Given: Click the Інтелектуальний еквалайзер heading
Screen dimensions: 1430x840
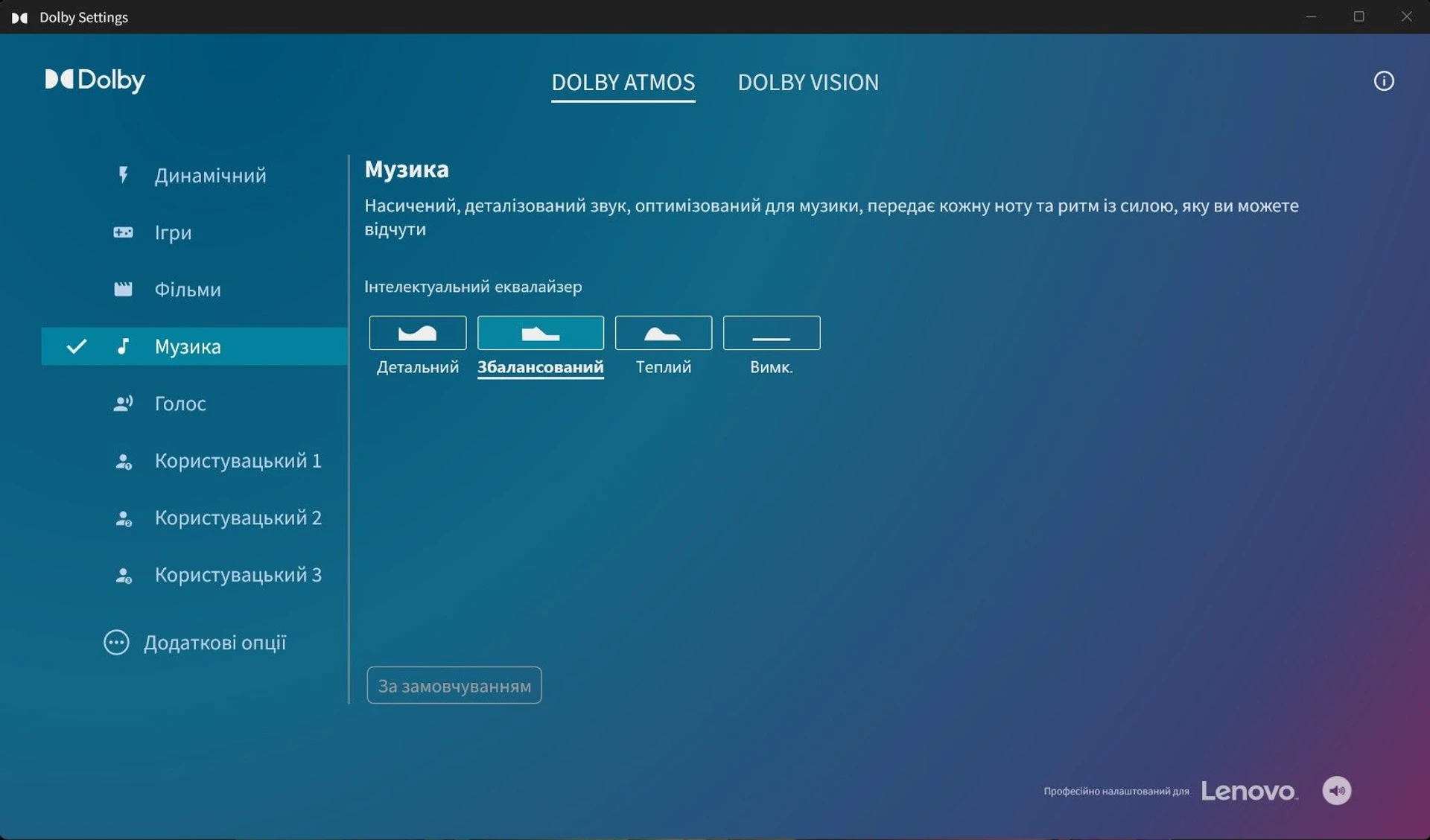Looking at the screenshot, I should (x=473, y=287).
